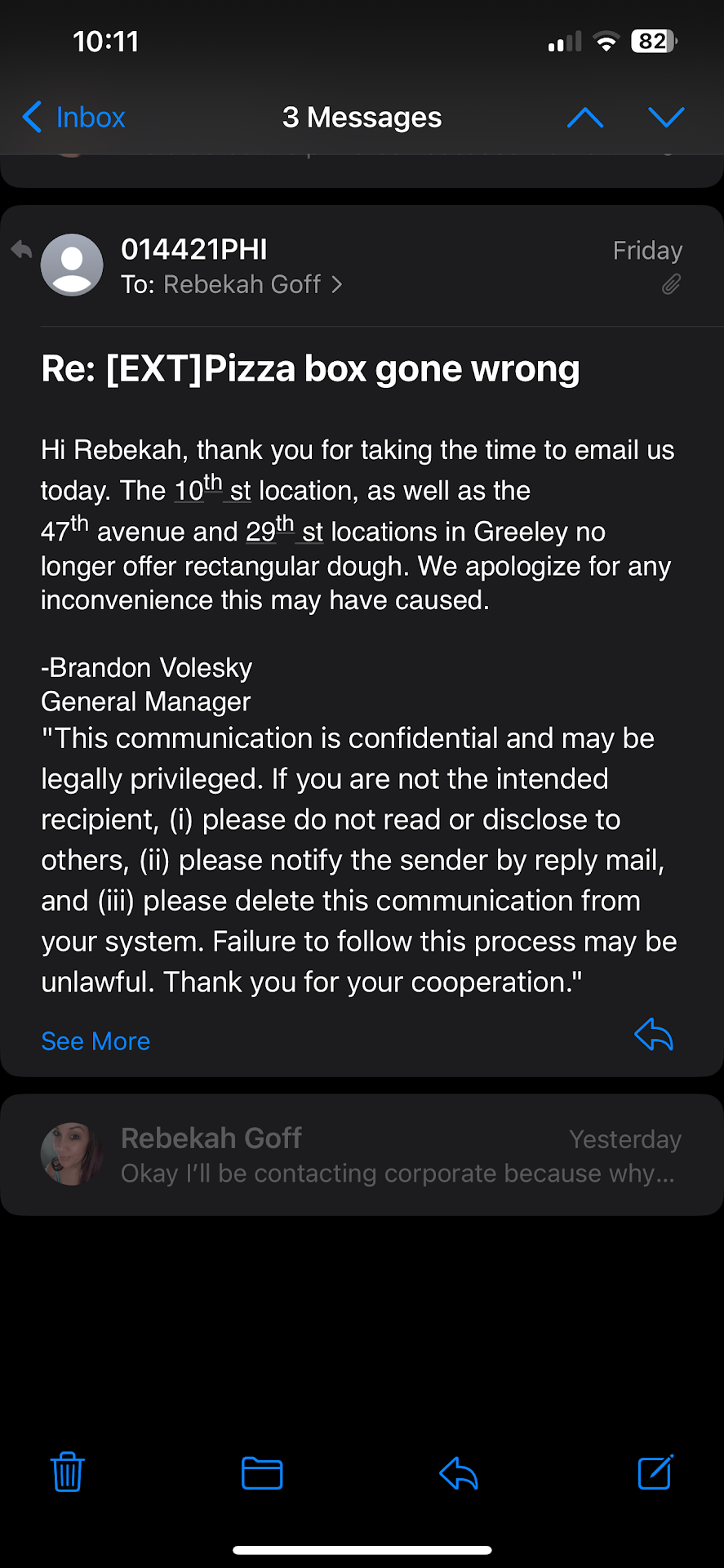This screenshot has height=1568, width=724.
Task: Tap the email subject heading
Action: [310, 368]
